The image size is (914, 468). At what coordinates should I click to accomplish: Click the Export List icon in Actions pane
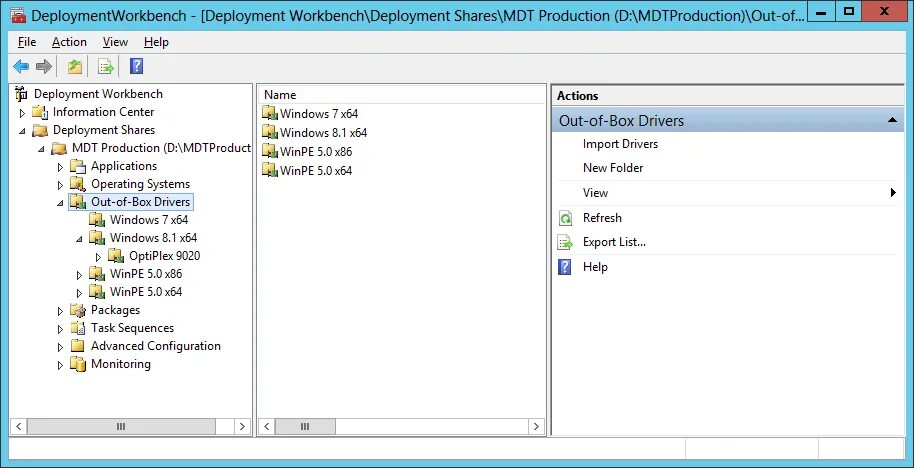pos(565,242)
